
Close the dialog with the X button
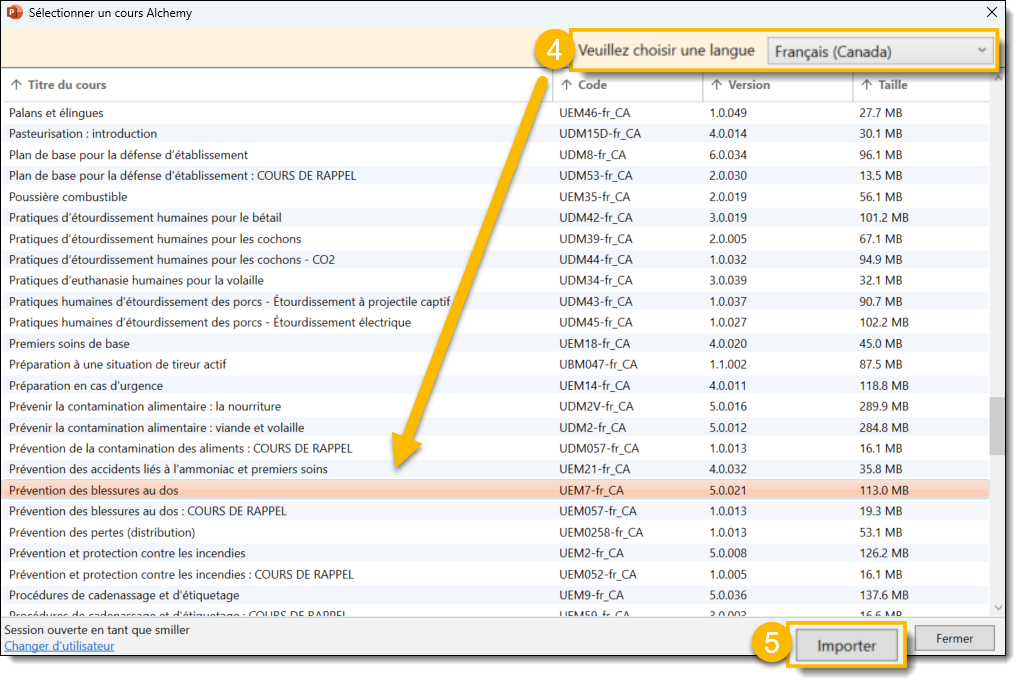pos(991,13)
